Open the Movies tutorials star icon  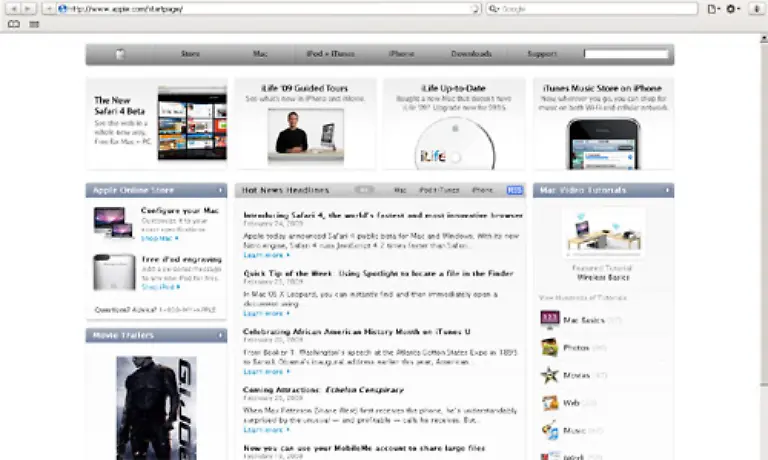550,375
